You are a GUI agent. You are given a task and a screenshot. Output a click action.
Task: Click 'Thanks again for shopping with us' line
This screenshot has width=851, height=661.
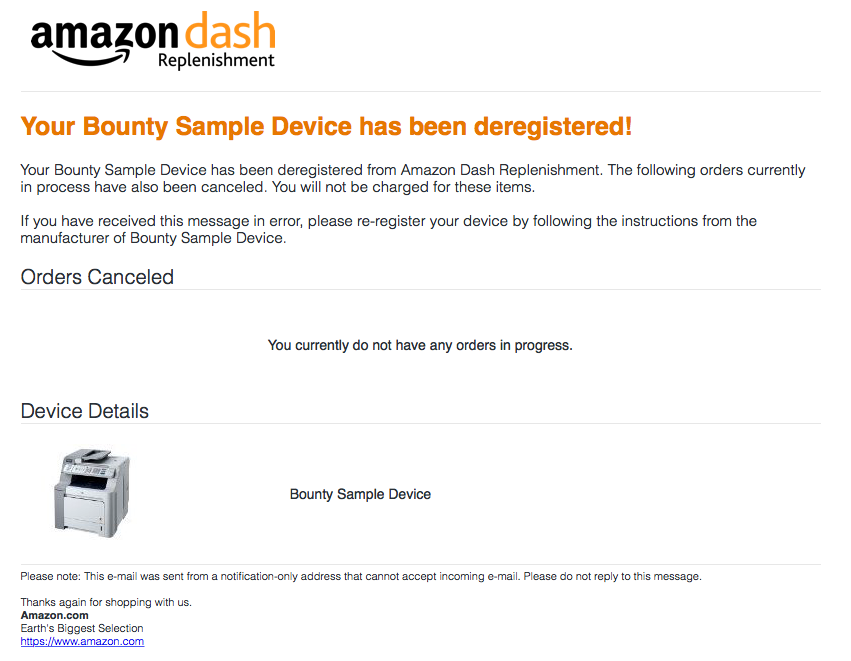click(106, 602)
